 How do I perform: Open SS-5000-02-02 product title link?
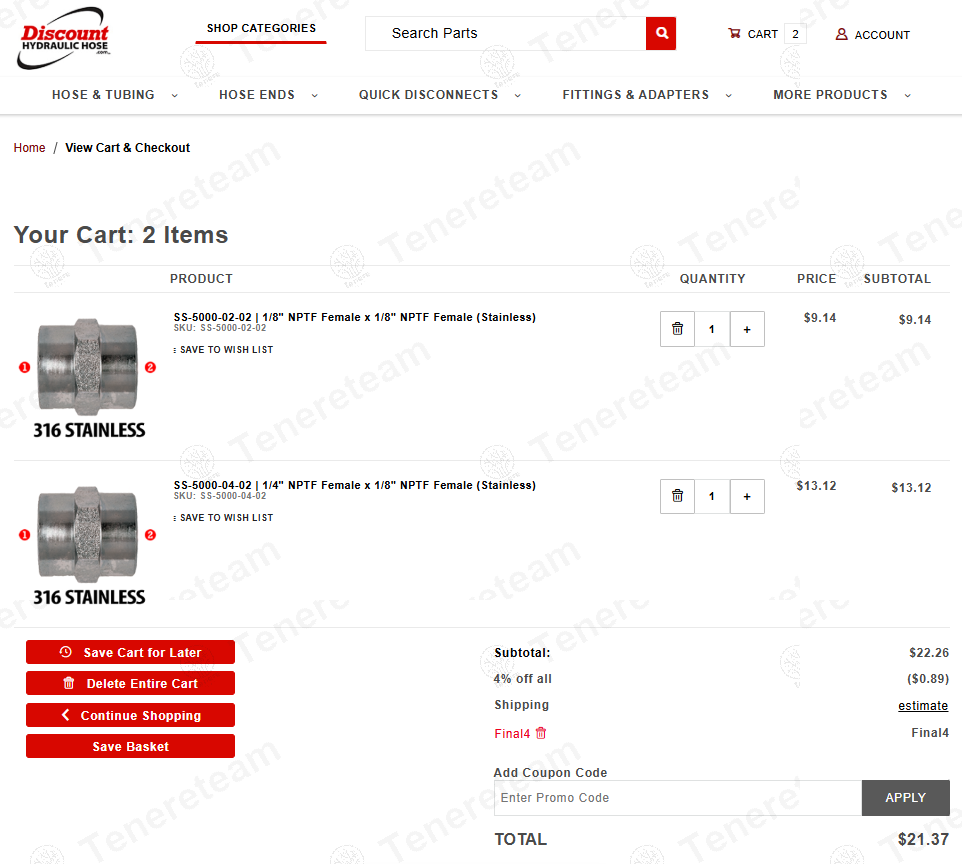355,317
